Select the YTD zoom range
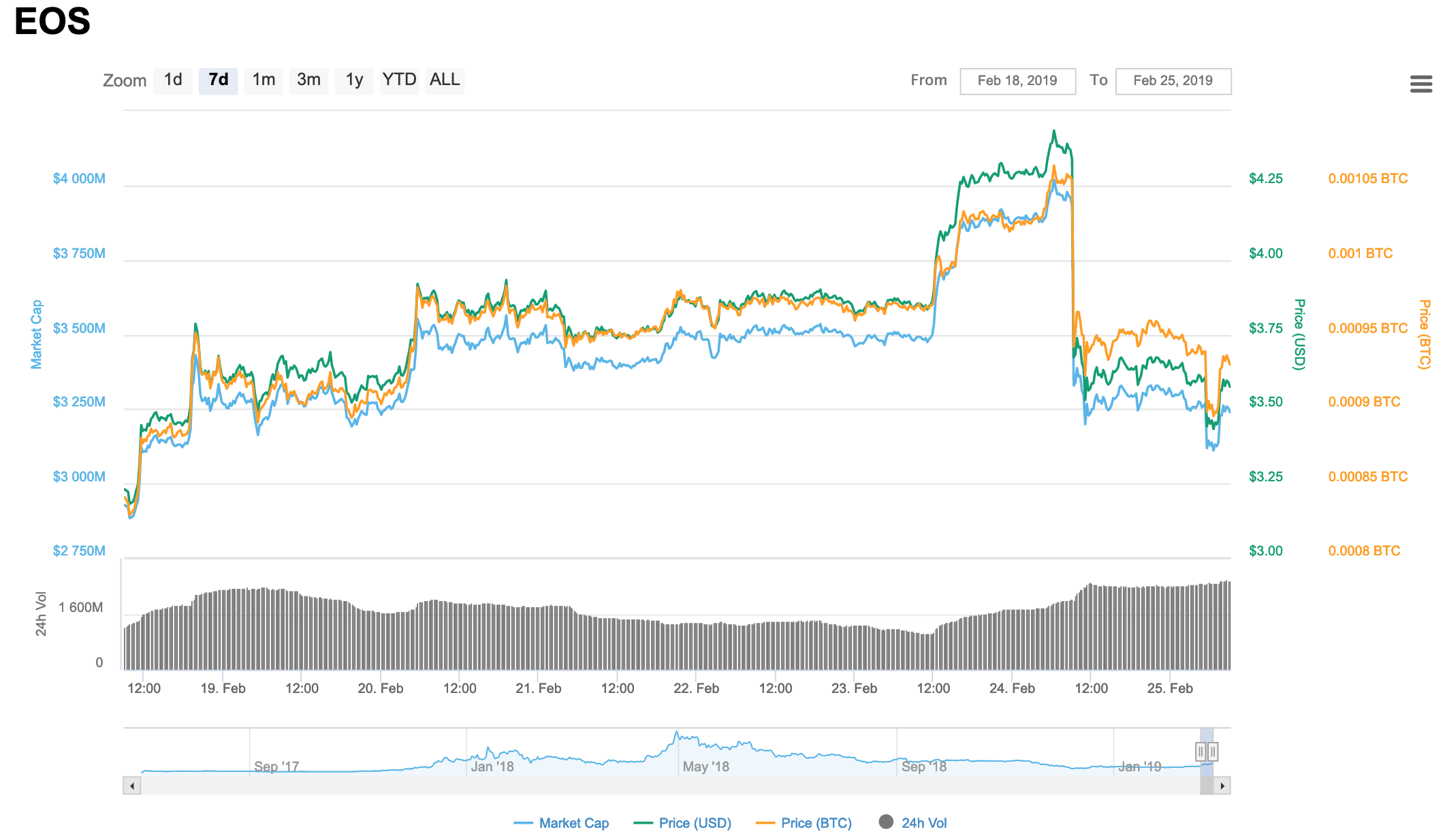The image size is (1445, 840). [x=399, y=80]
